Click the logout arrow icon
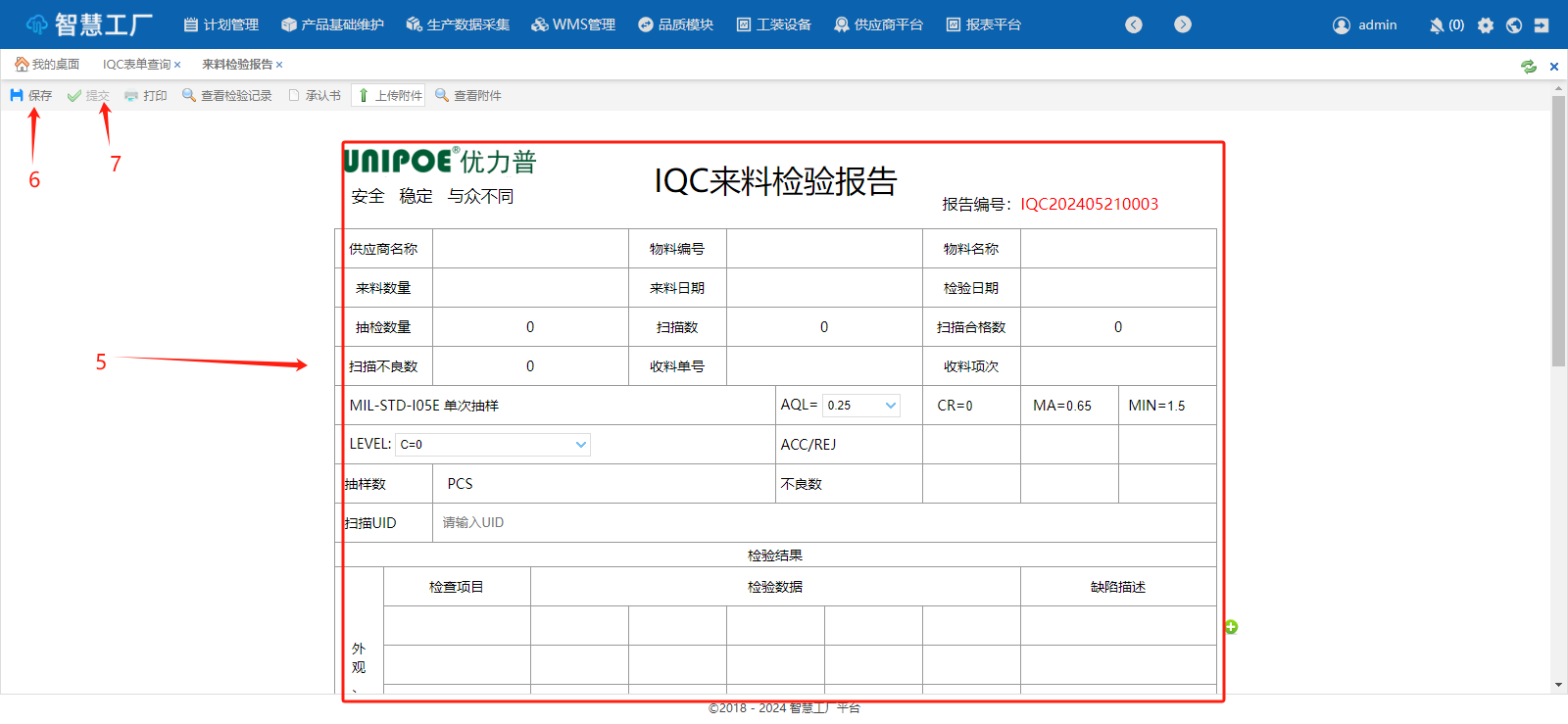Image resolution: width=1568 pixels, height=724 pixels. pos(1542,25)
